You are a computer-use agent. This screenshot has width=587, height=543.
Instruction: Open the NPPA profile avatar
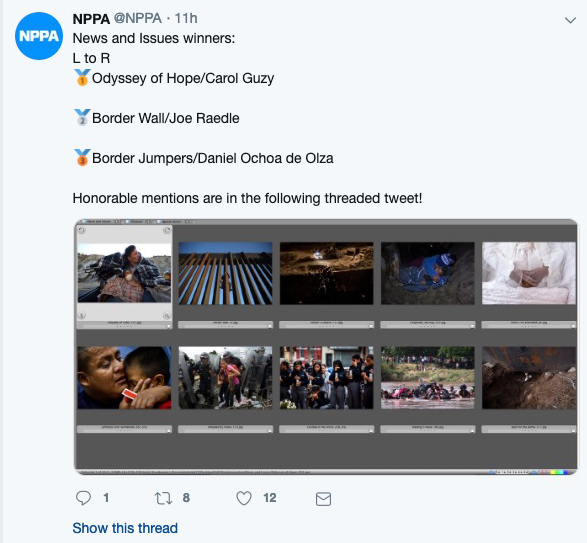[x=39, y=36]
